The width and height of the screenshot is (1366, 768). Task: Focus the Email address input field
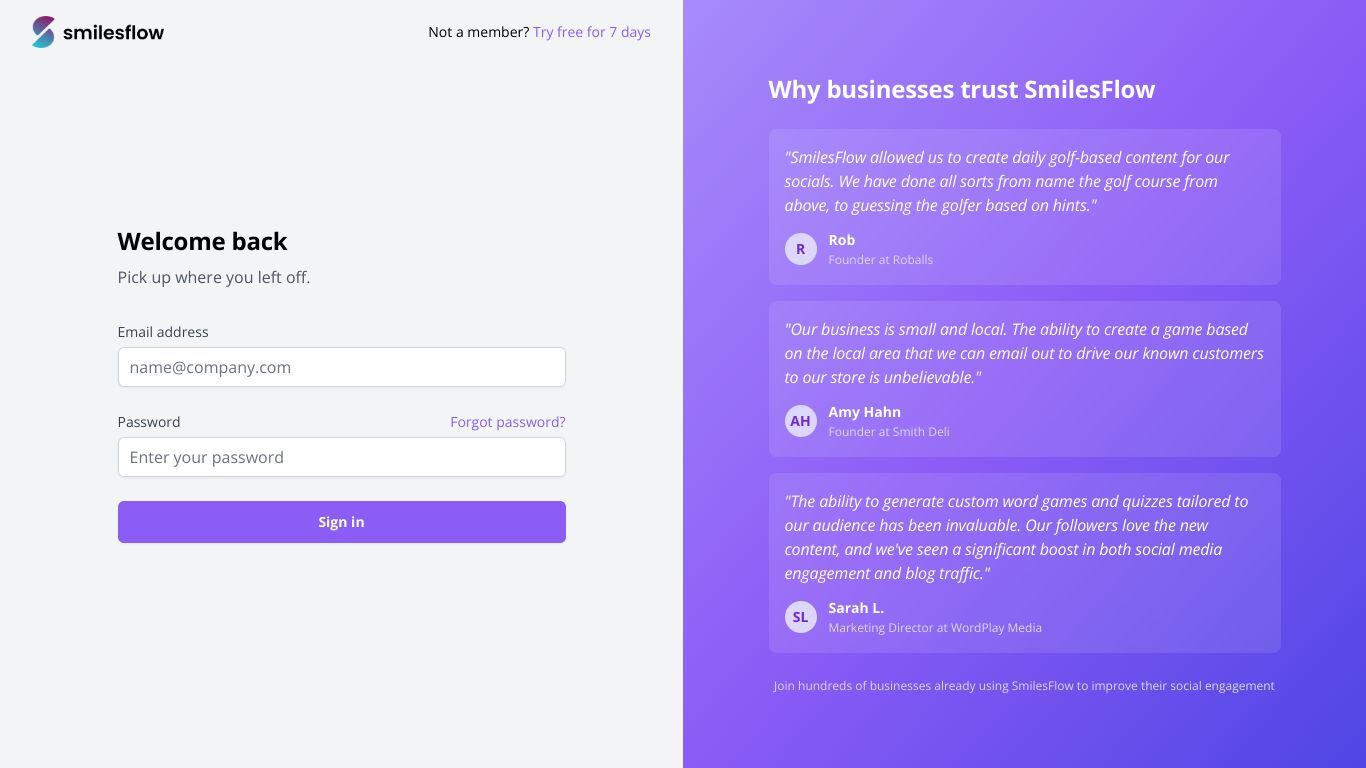pyautogui.click(x=342, y=367)
